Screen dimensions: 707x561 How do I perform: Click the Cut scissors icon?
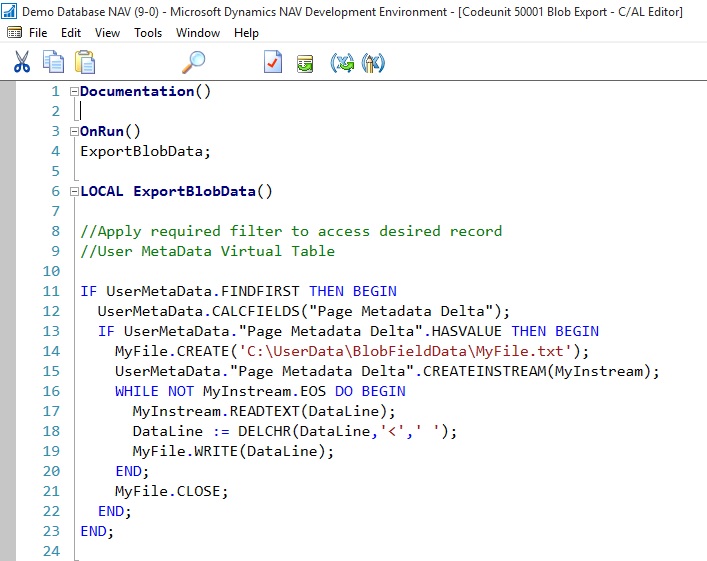22,63
